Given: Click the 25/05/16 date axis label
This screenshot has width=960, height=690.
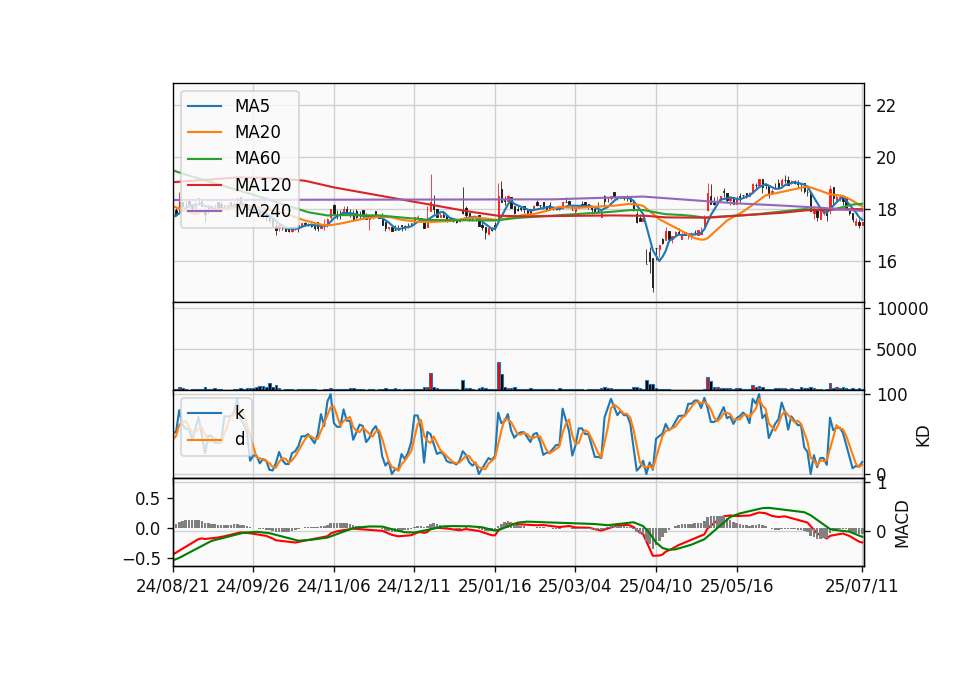Looking at the screenshot, I should (737, 586).
